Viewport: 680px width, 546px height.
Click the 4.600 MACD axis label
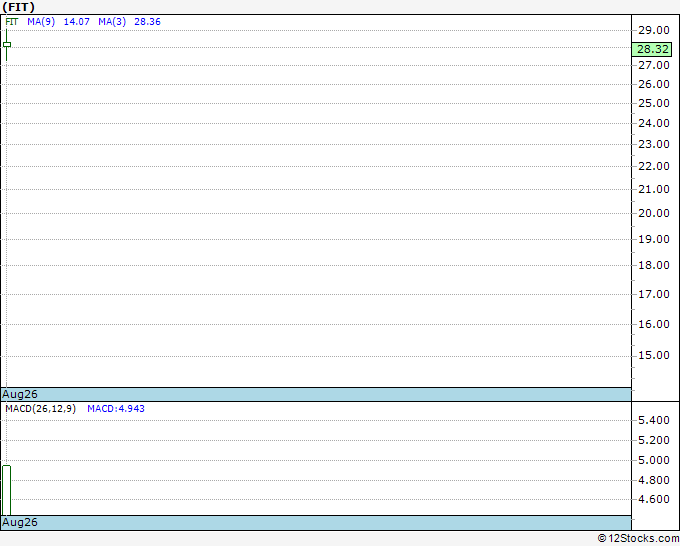coord(654,499)
